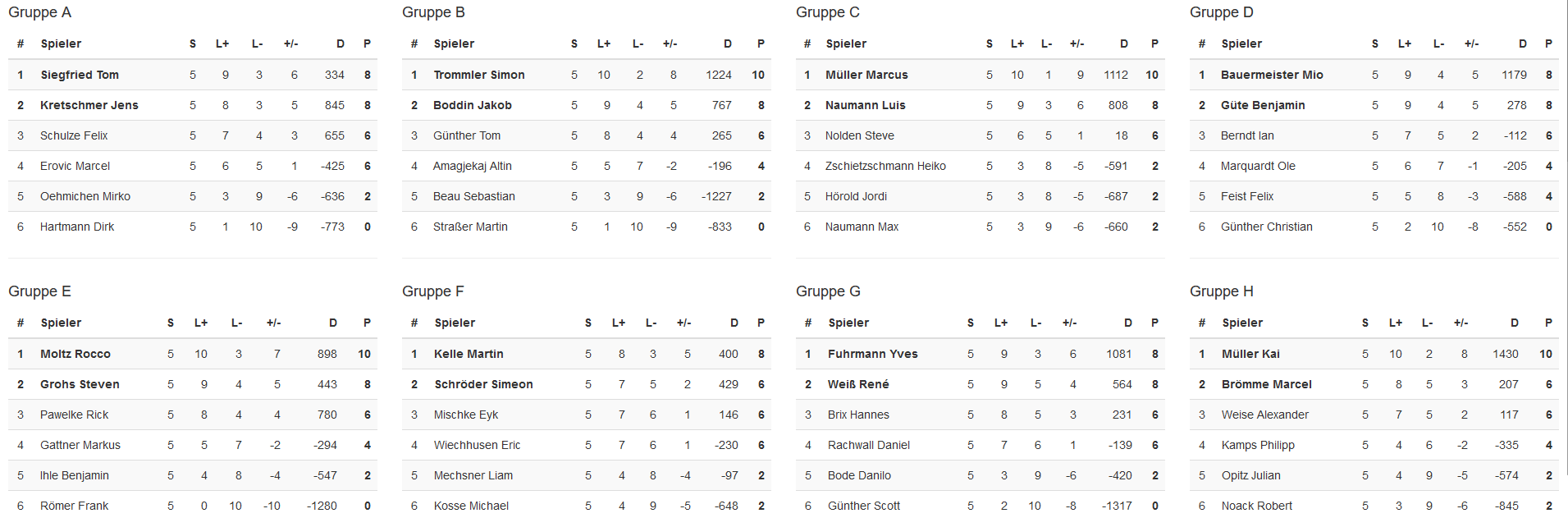Click player name Siegfried Tom
The height and width of the screenshot is (527, 1568).
point(80,75)
